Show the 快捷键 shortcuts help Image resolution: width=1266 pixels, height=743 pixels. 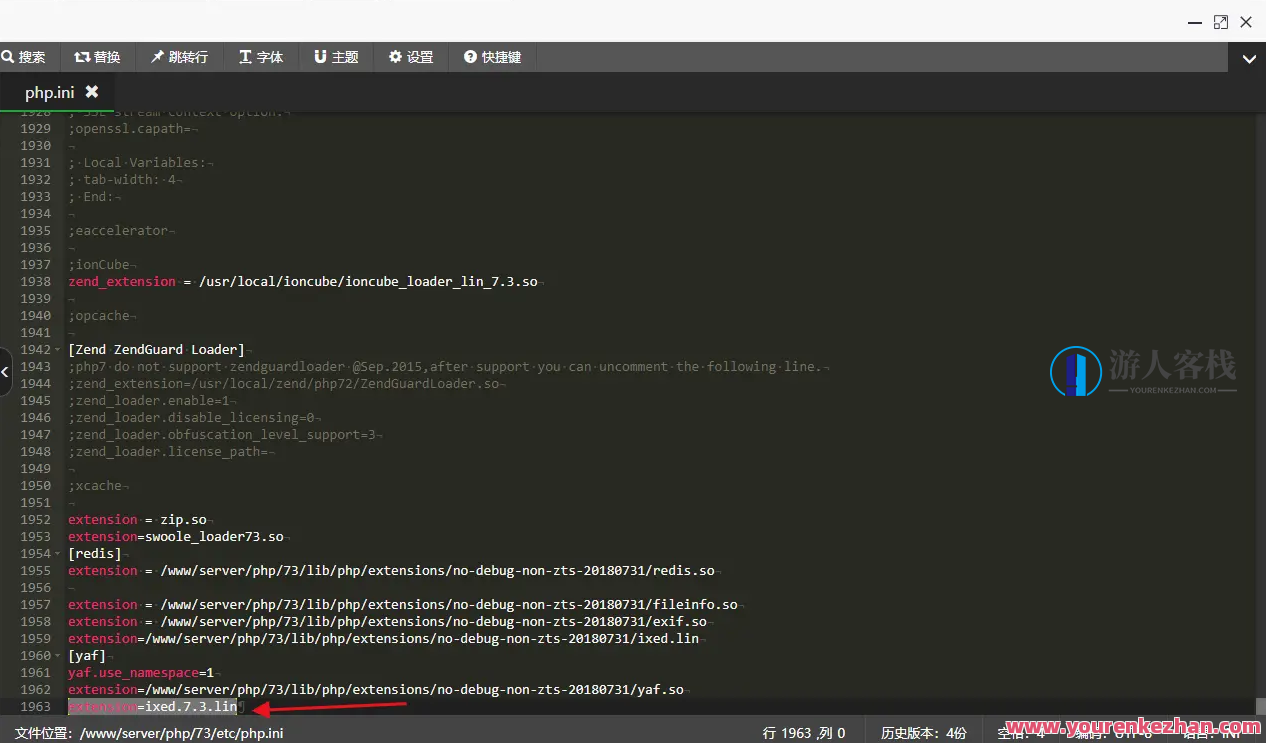click(x=493, y=57)
